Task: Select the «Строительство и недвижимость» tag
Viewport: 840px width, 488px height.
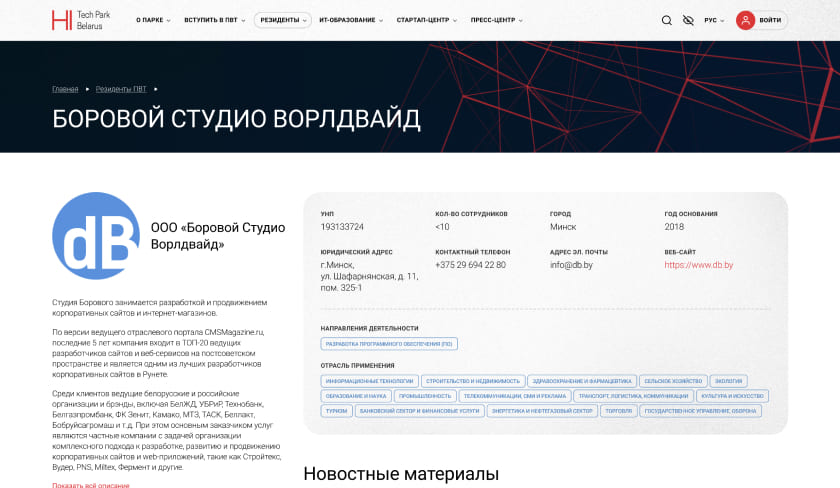Action: (x=473, y=381)
